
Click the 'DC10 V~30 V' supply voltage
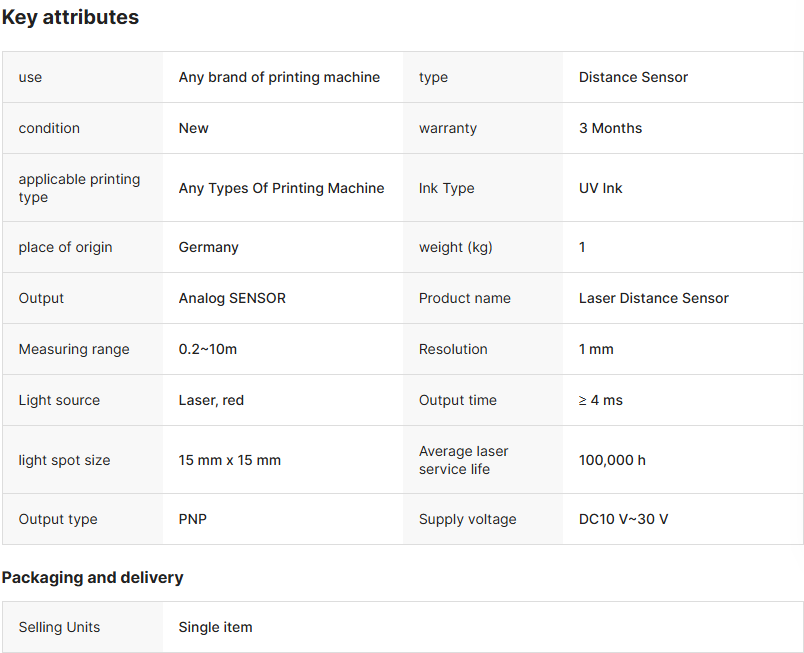point(623,519)
